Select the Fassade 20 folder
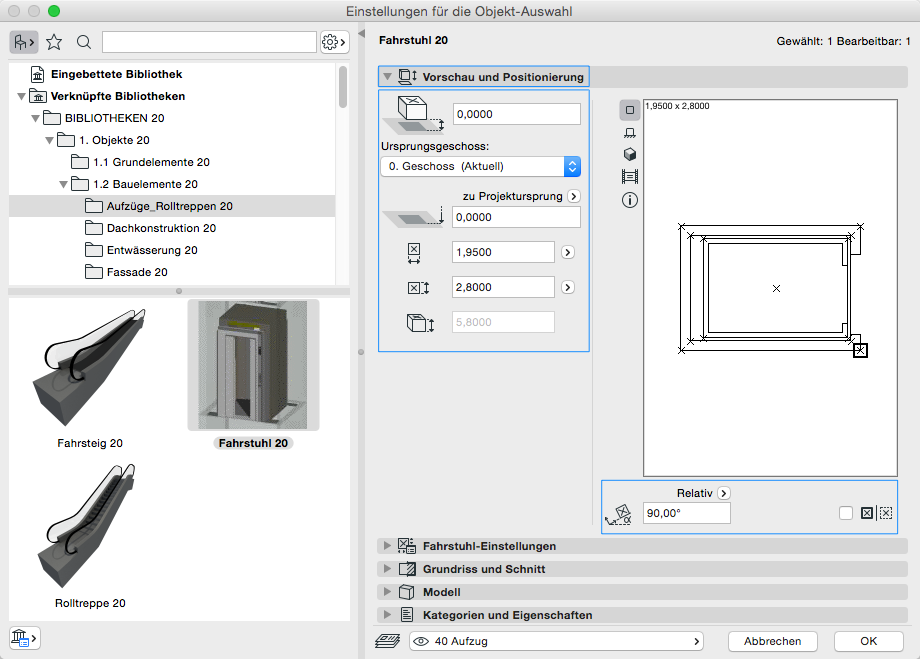The image size is (920, 659). click(137, 272)
